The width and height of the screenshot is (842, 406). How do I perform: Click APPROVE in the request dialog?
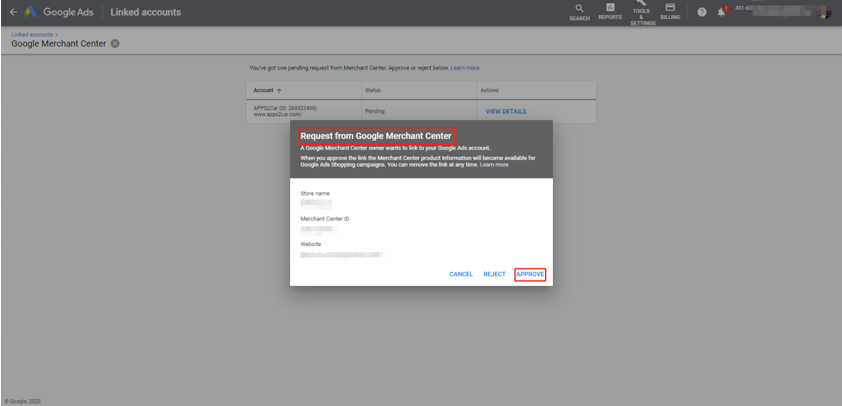coord(530,274)
